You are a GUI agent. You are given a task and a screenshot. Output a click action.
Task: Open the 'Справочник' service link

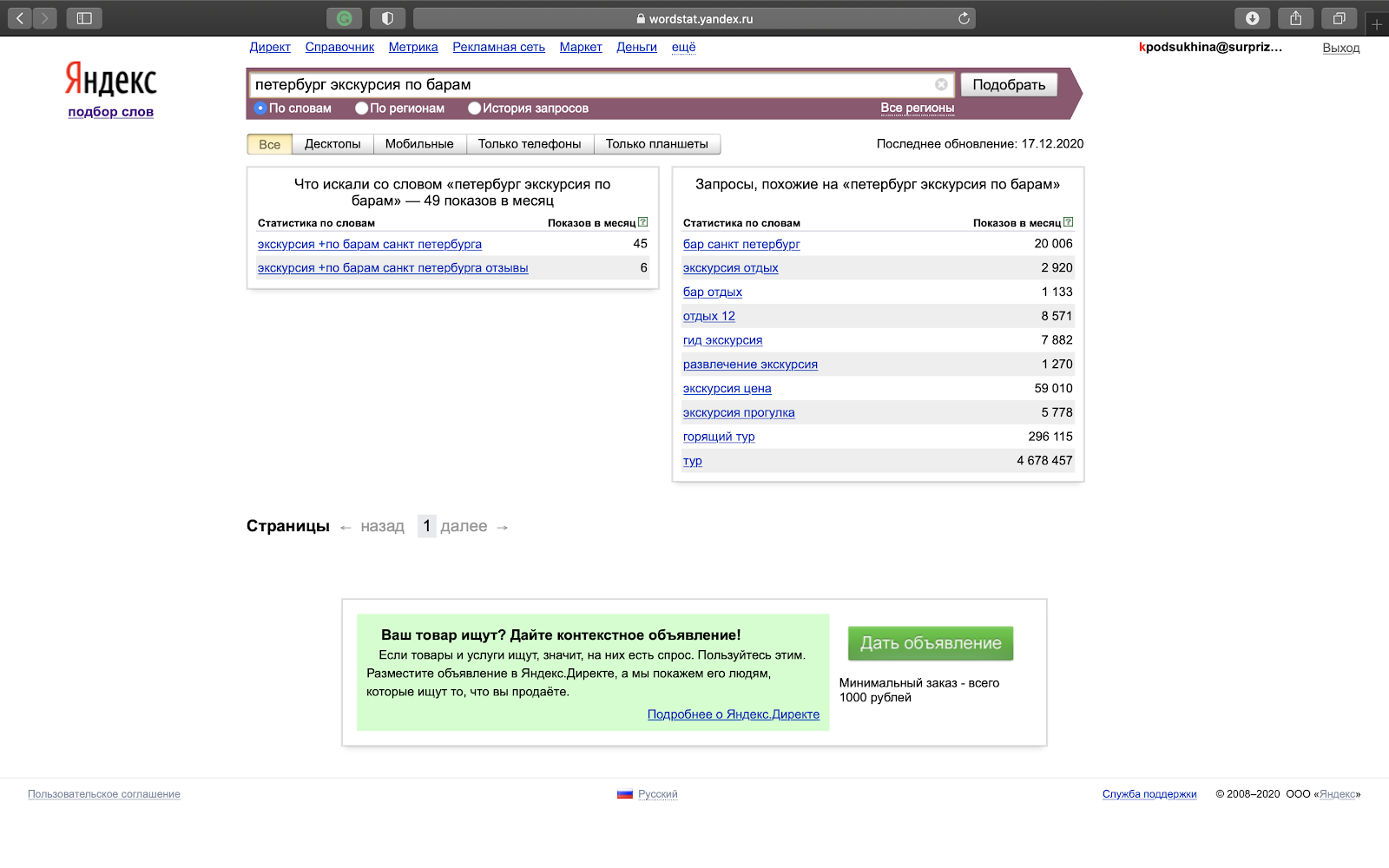click(339, 47)
